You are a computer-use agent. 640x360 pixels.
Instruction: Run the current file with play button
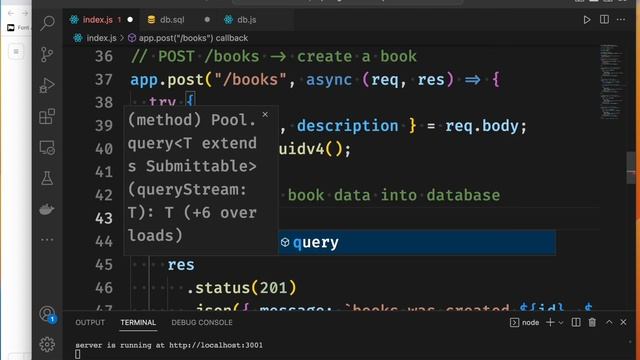point(587,20)
